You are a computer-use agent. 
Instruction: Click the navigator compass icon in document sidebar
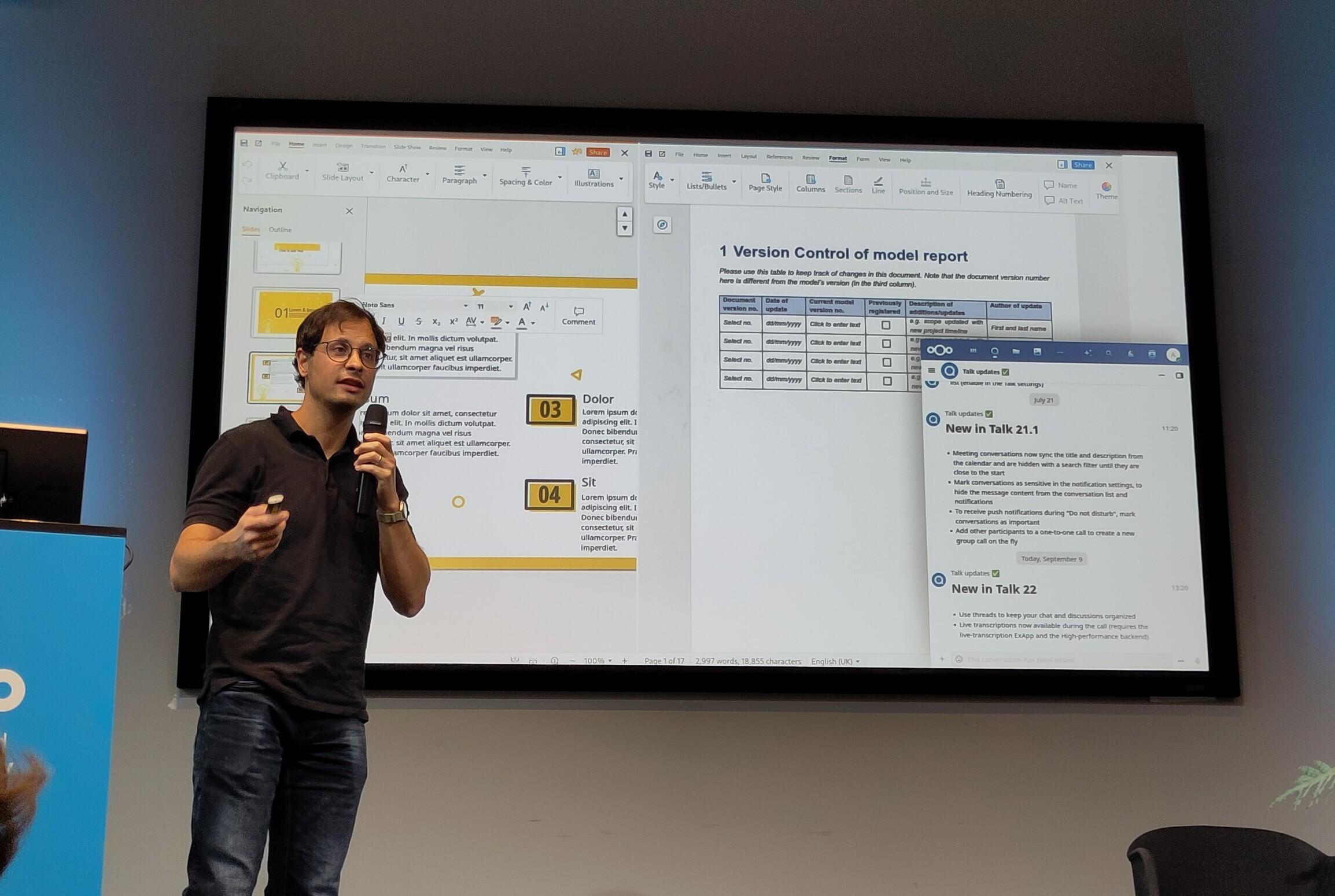tap(662, 224)
